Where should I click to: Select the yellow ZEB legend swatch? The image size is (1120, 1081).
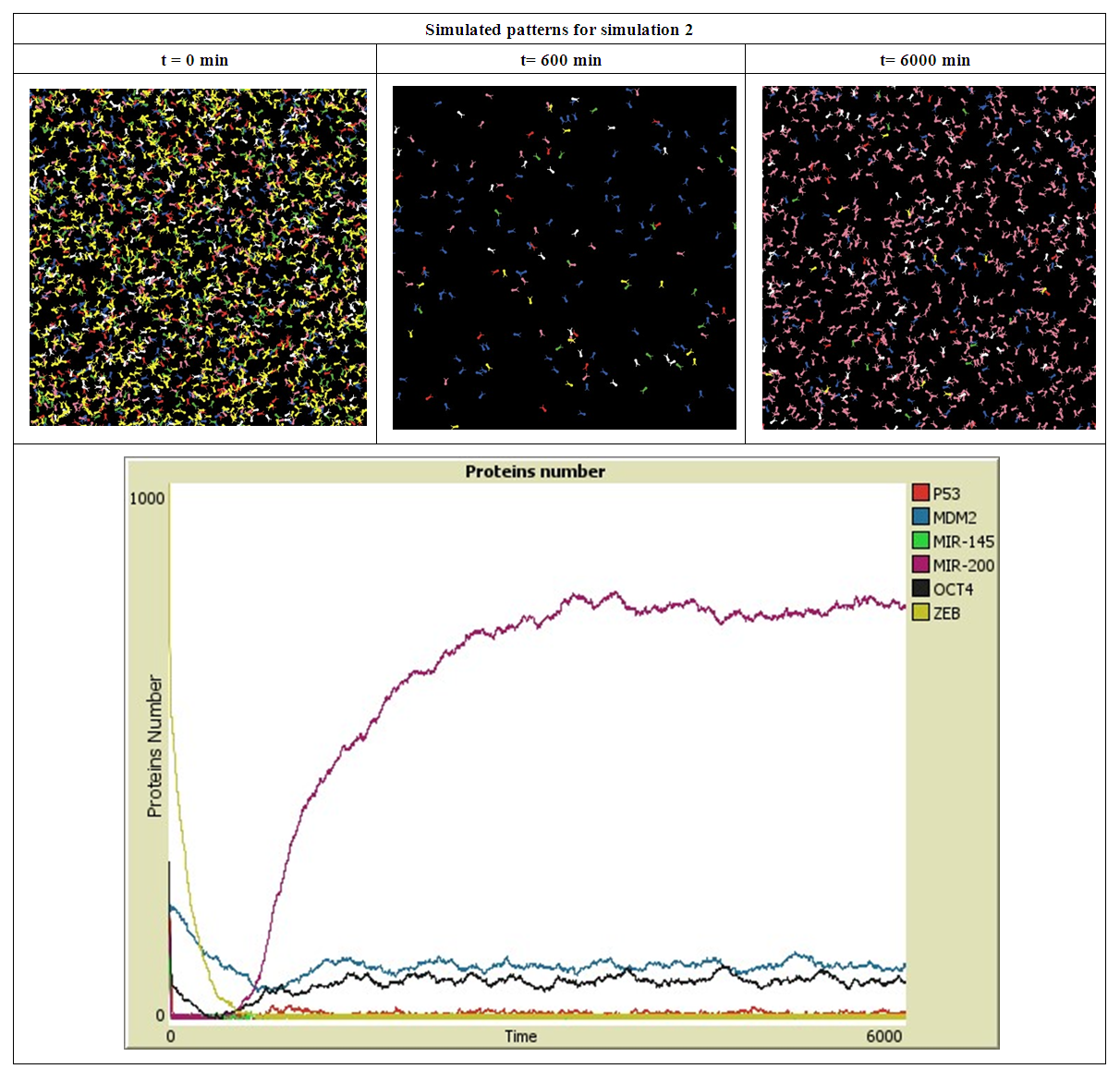point(920,613)
